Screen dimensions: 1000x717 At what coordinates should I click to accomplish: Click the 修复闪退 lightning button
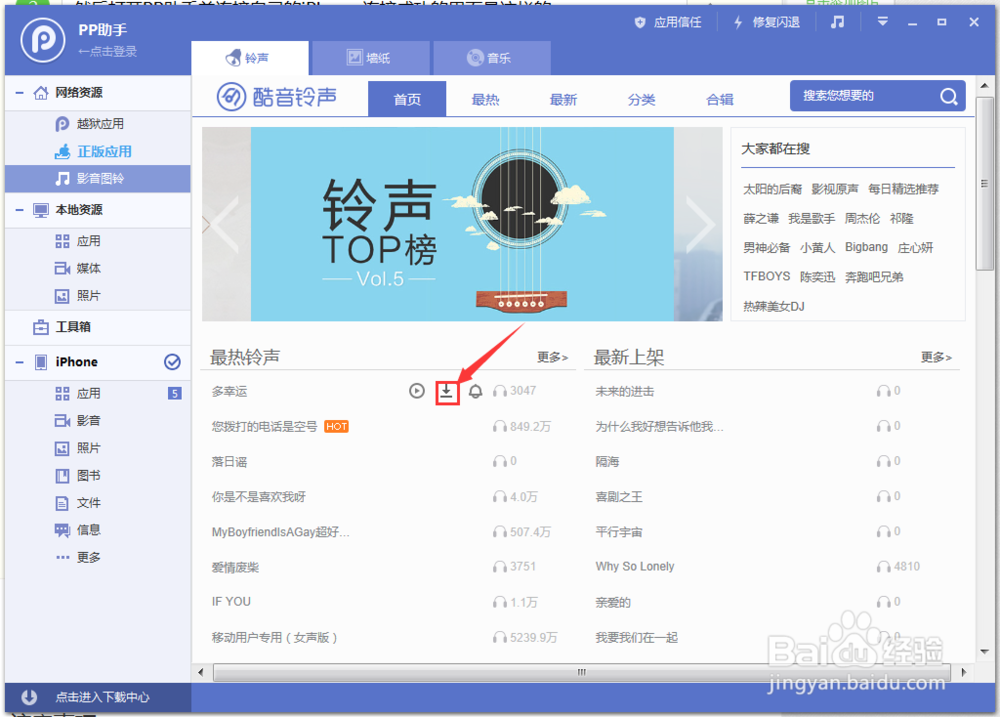tap(766, 22)
